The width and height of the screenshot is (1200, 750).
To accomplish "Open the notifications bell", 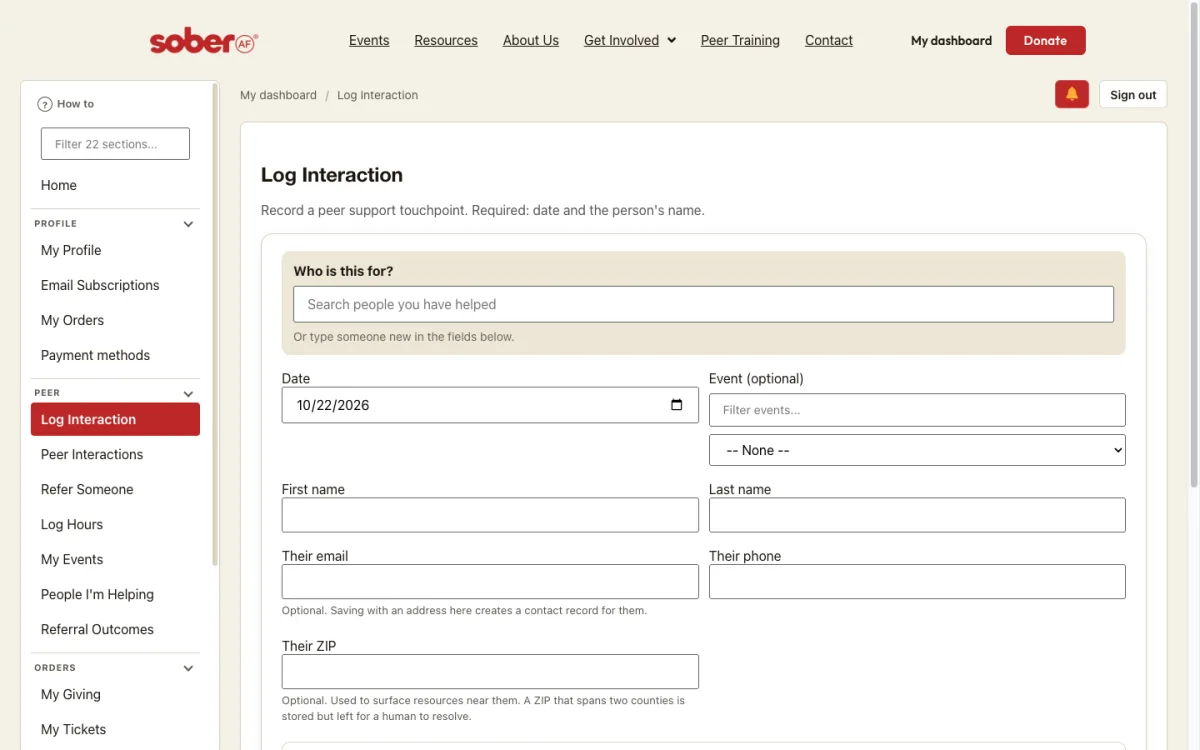I will (x=1072, y=95).
